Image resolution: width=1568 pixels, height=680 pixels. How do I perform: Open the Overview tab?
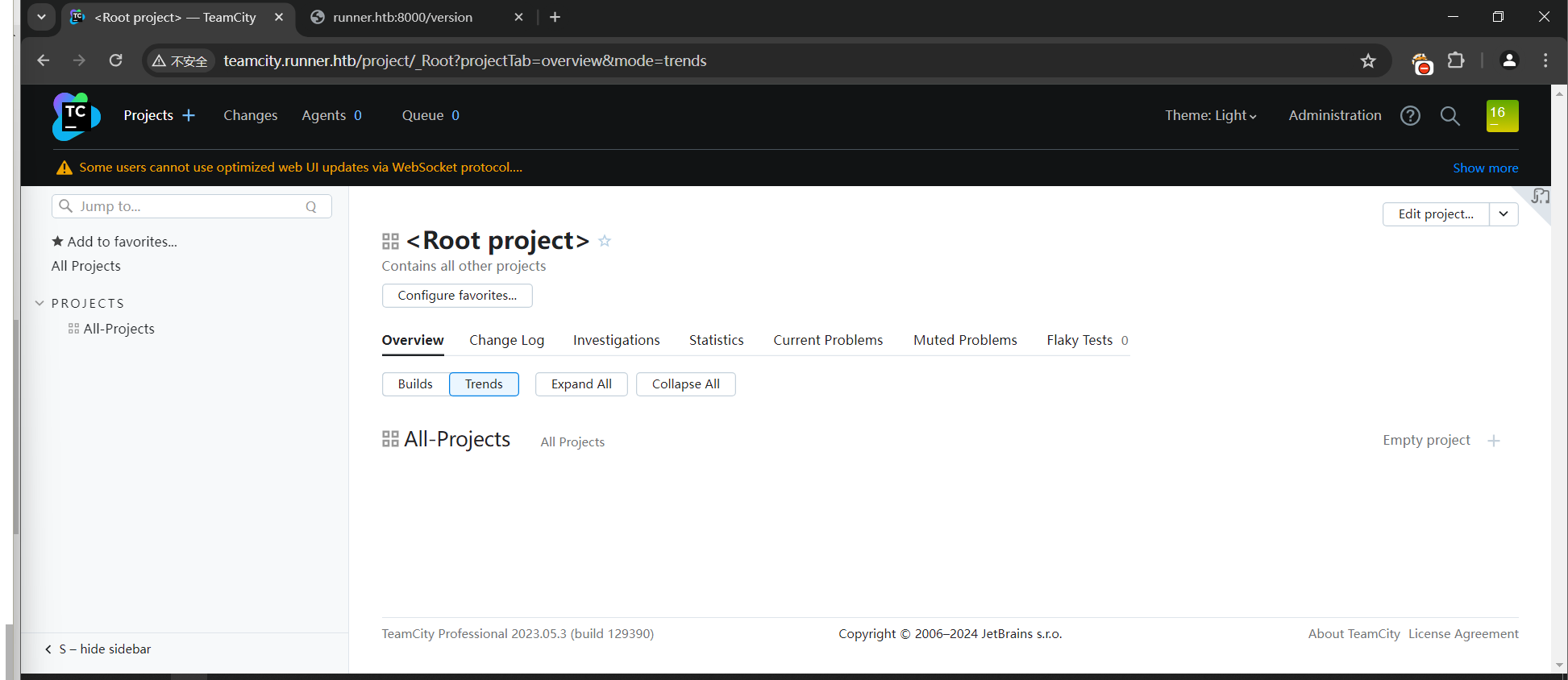click(413, 340)
